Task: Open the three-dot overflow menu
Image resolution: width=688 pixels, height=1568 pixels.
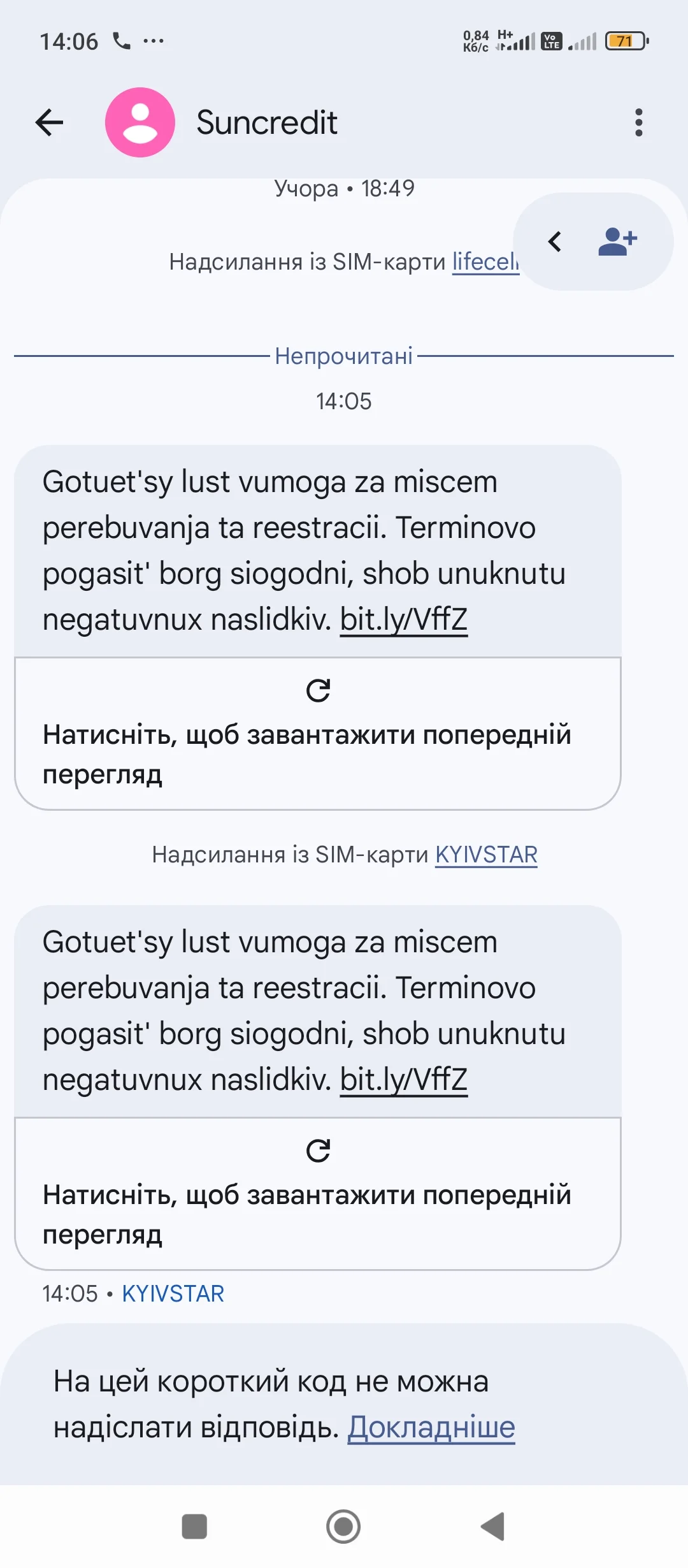Action: click(638, 122)
